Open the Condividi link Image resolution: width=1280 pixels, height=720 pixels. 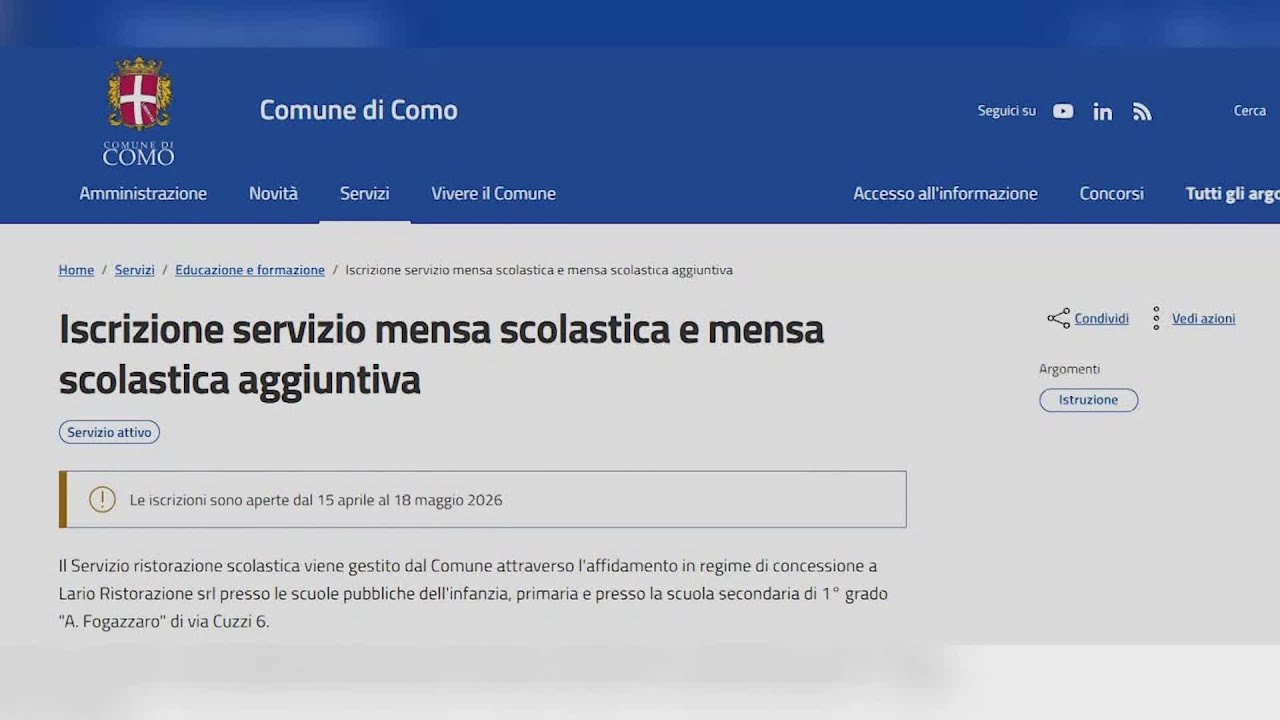1101,318
